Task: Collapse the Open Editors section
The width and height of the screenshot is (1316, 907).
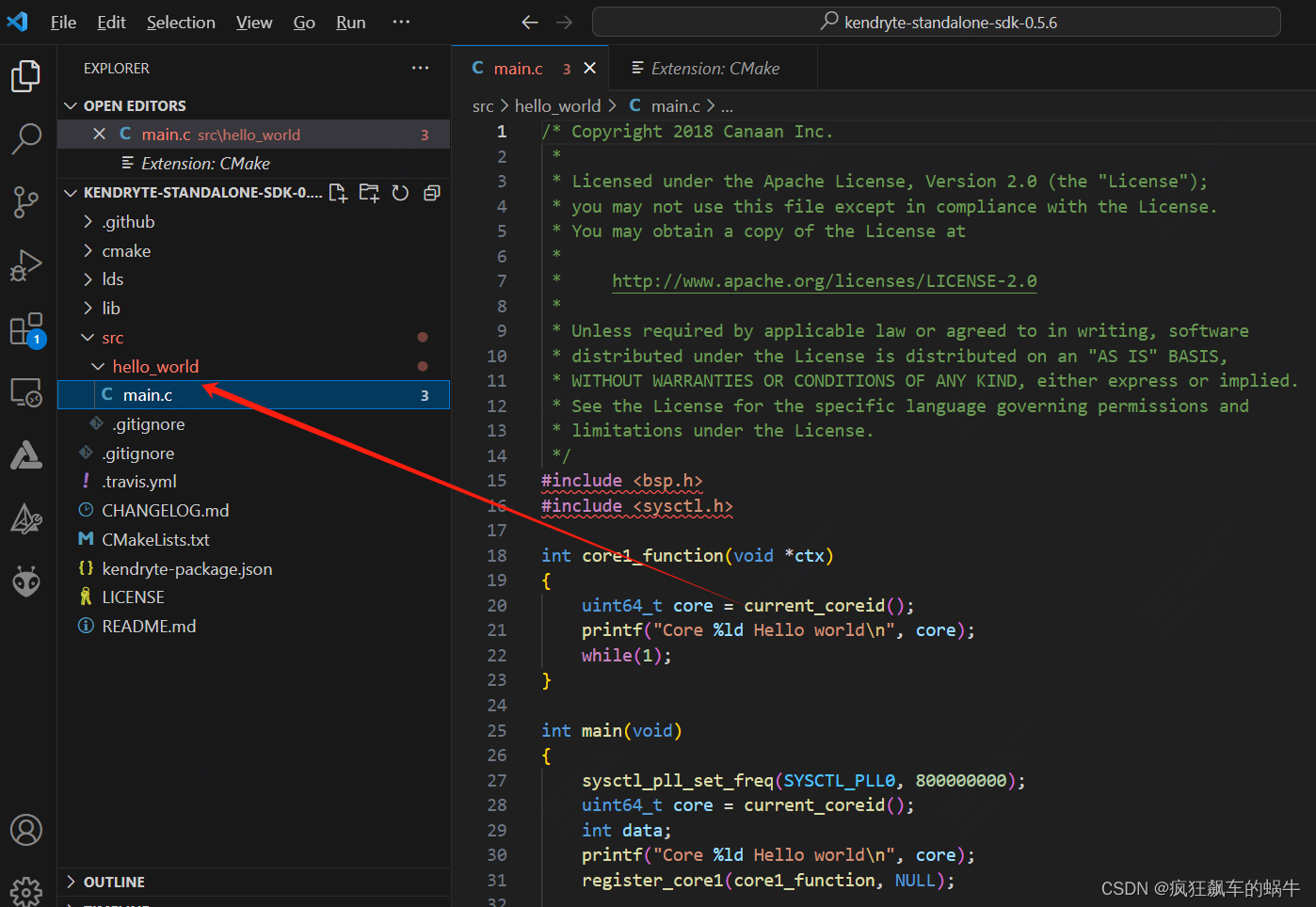Action: point(254,105)
